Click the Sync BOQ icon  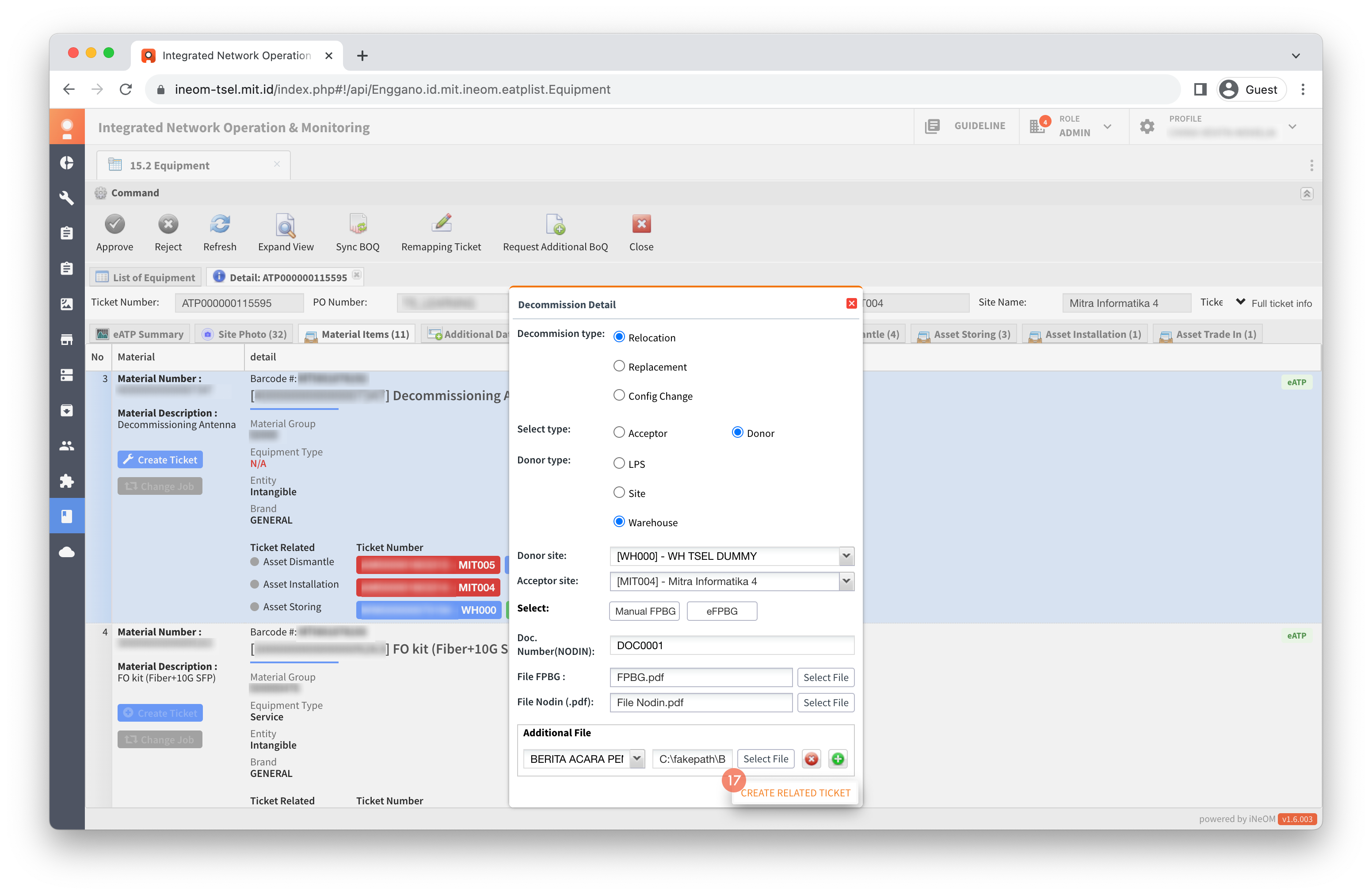point(358,224)
